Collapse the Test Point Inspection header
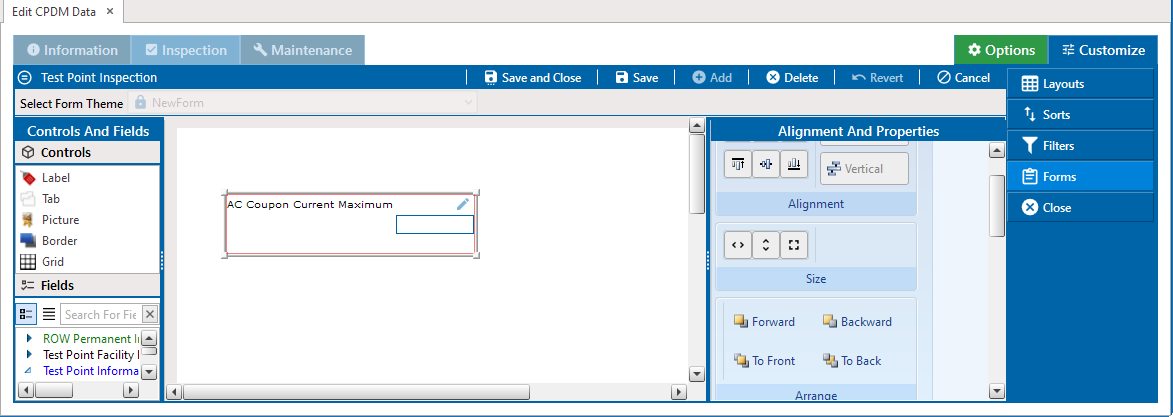 25,78
